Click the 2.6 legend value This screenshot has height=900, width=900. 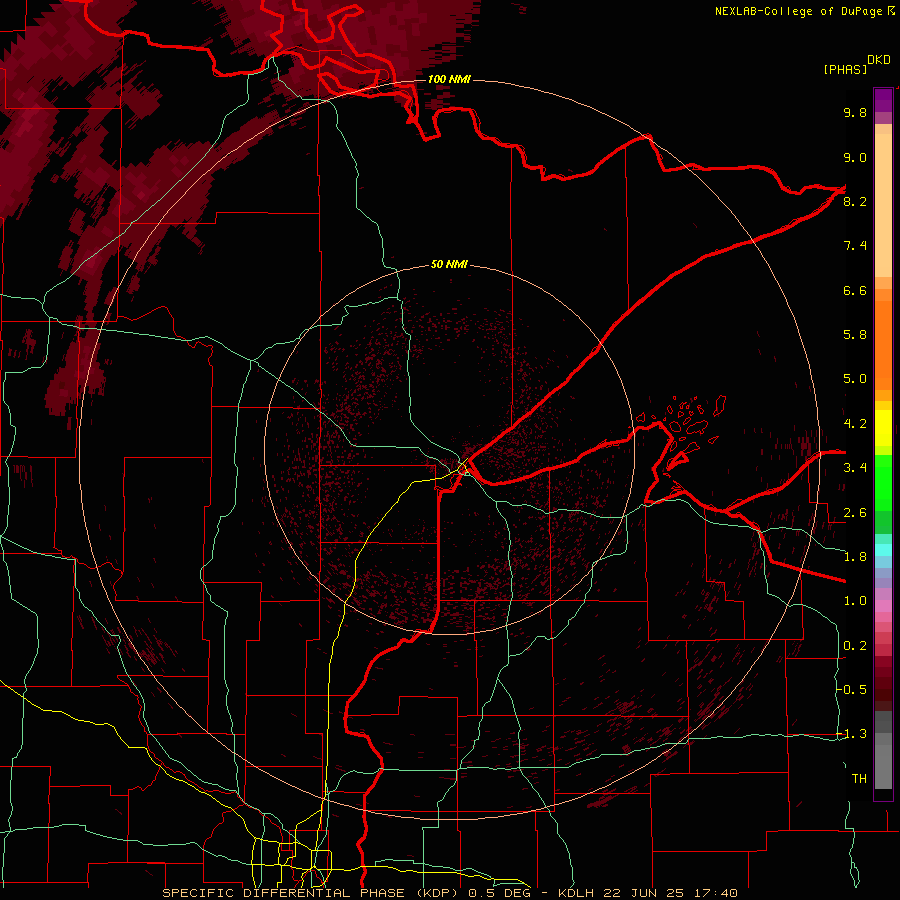coord(855,513)
